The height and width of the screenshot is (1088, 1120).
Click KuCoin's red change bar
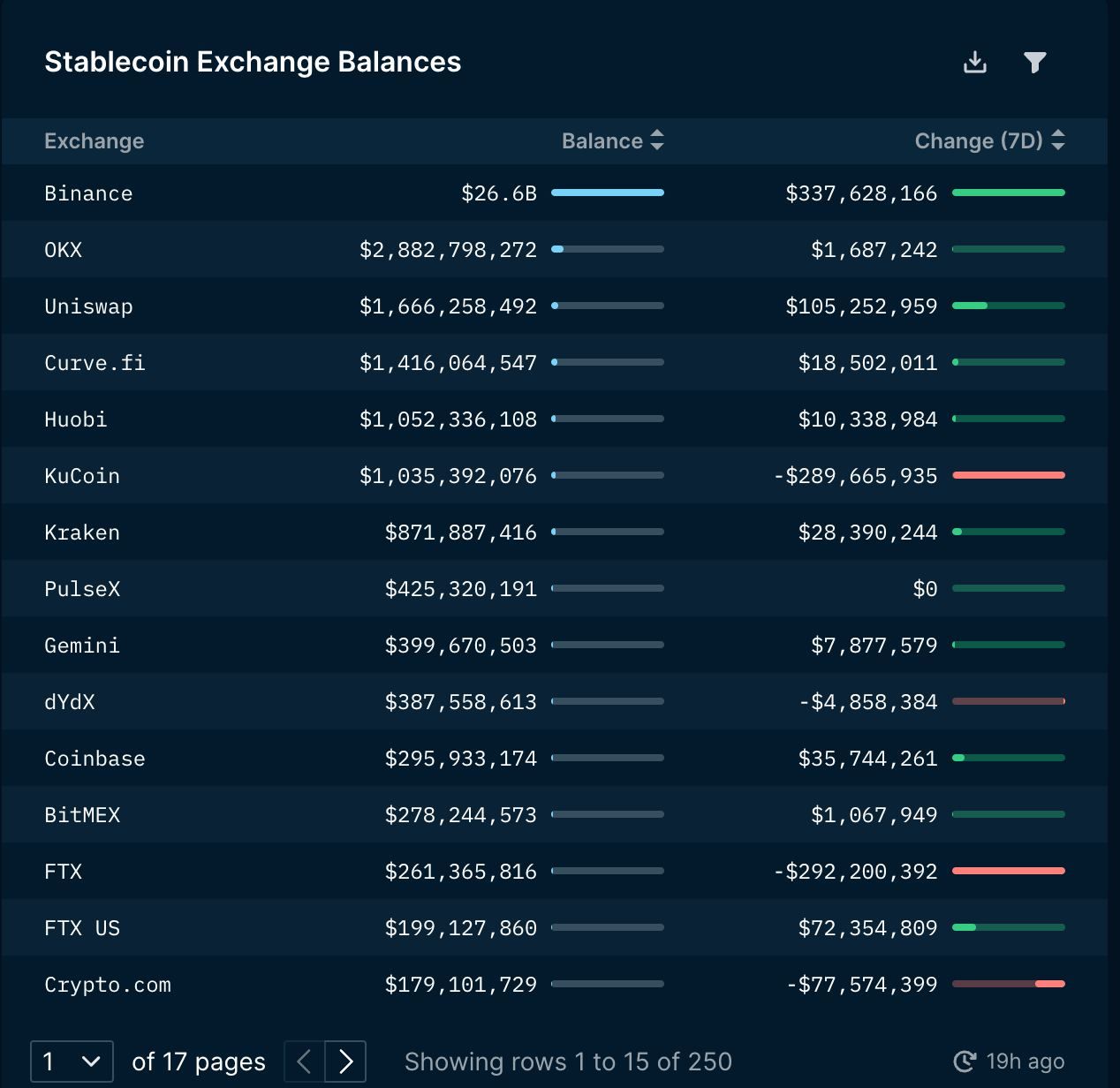(x=1009, y=475)
